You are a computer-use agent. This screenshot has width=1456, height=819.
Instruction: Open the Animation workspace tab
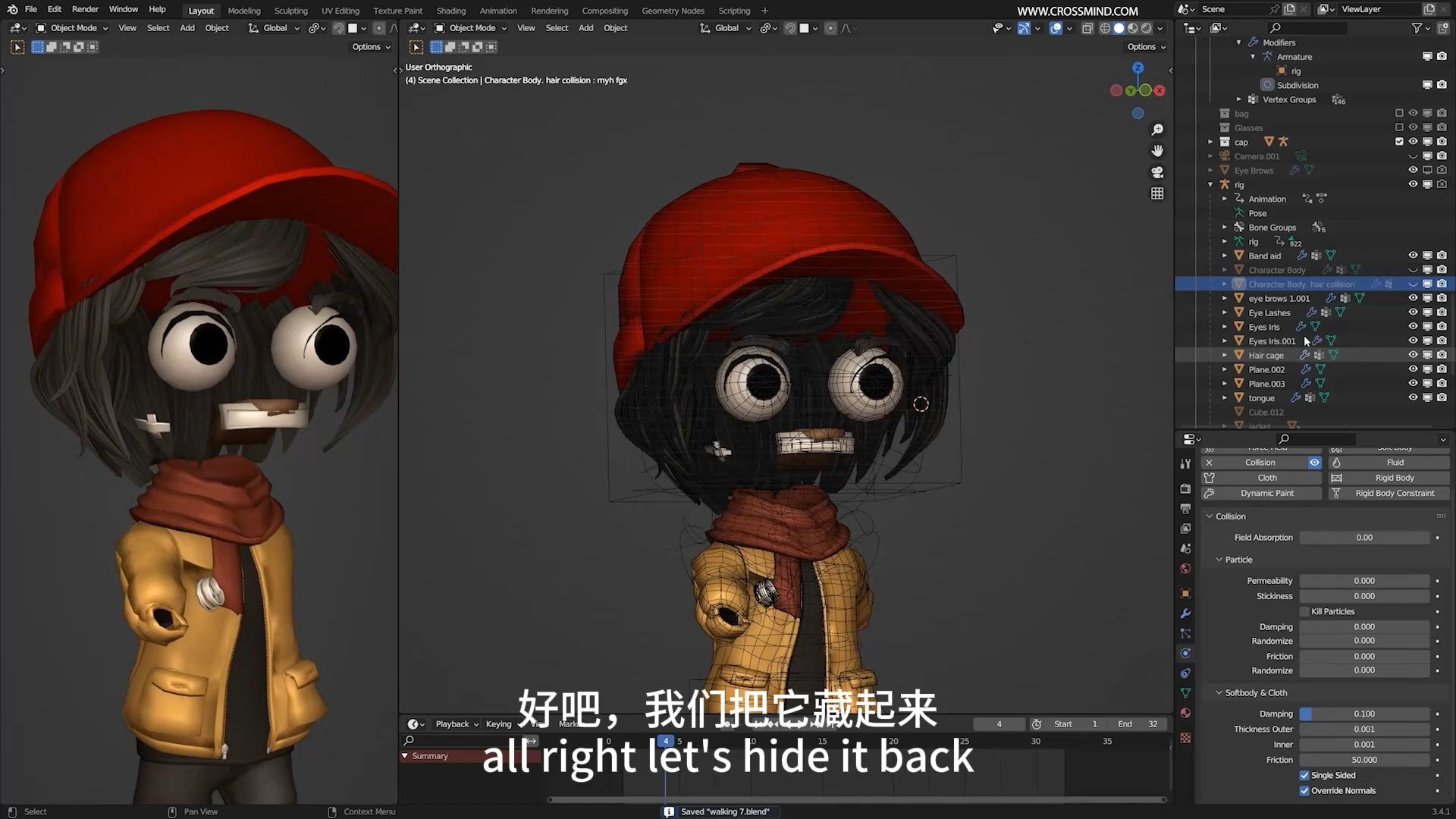pos(497,10)
